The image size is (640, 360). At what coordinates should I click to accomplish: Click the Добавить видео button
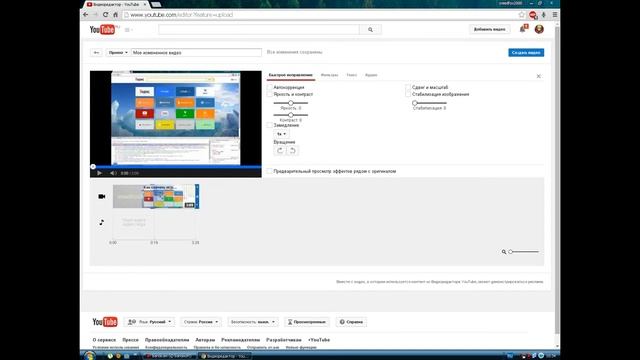(489, 29)
